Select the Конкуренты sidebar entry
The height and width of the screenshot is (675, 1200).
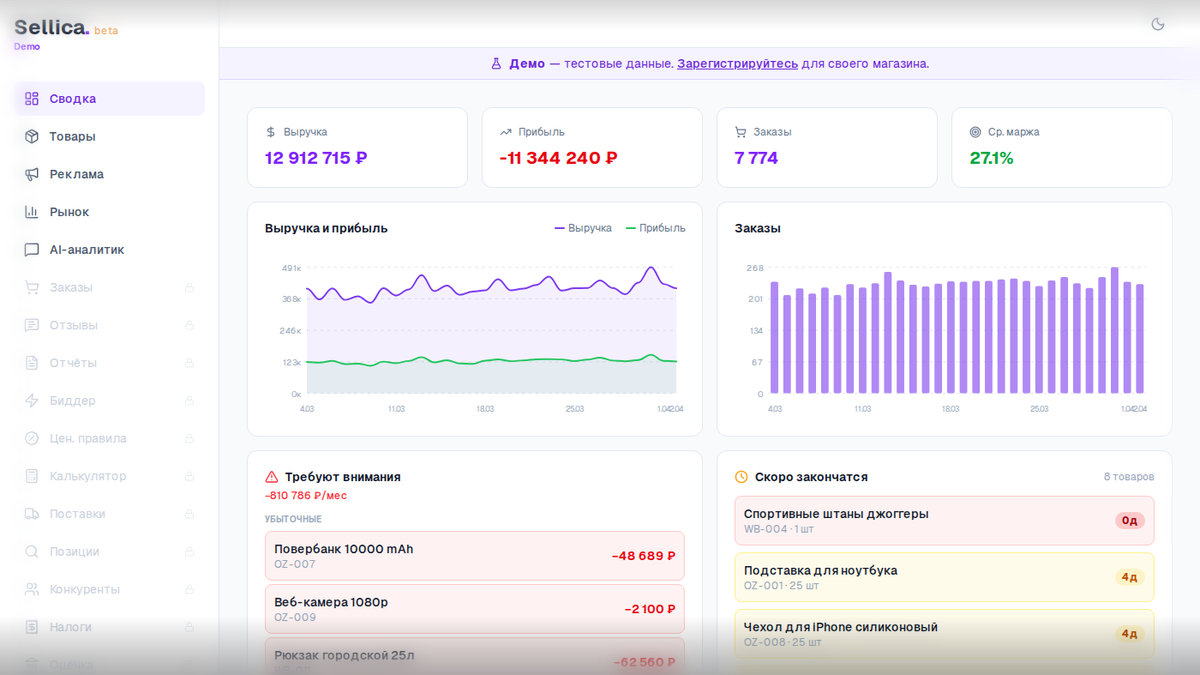84,589
